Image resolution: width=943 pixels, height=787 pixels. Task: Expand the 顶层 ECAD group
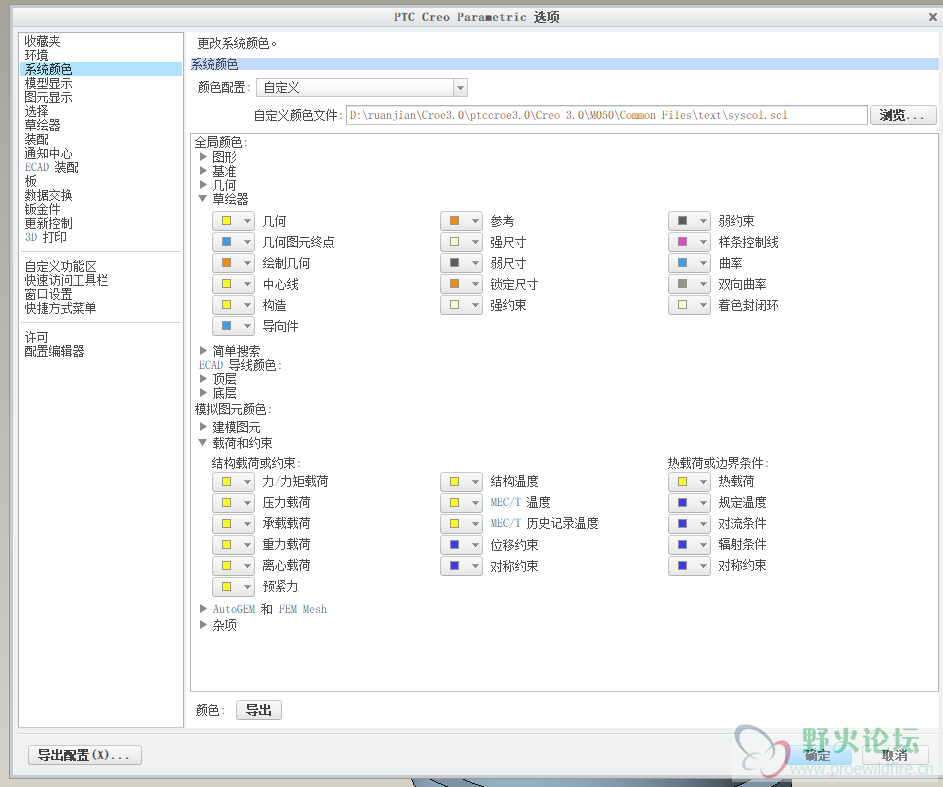point(203,378)
